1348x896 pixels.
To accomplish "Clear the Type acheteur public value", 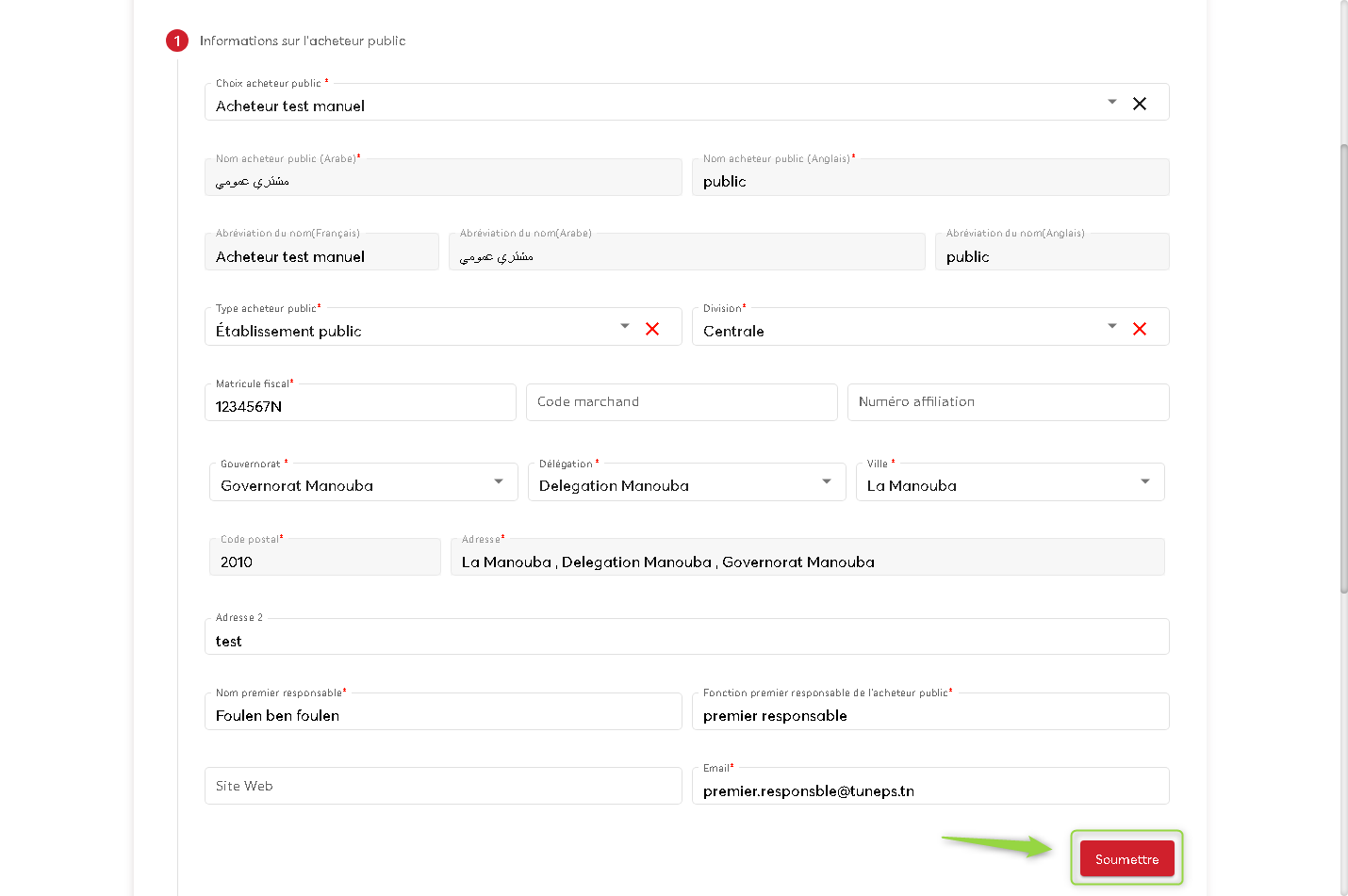I will [x=651, y=329].
